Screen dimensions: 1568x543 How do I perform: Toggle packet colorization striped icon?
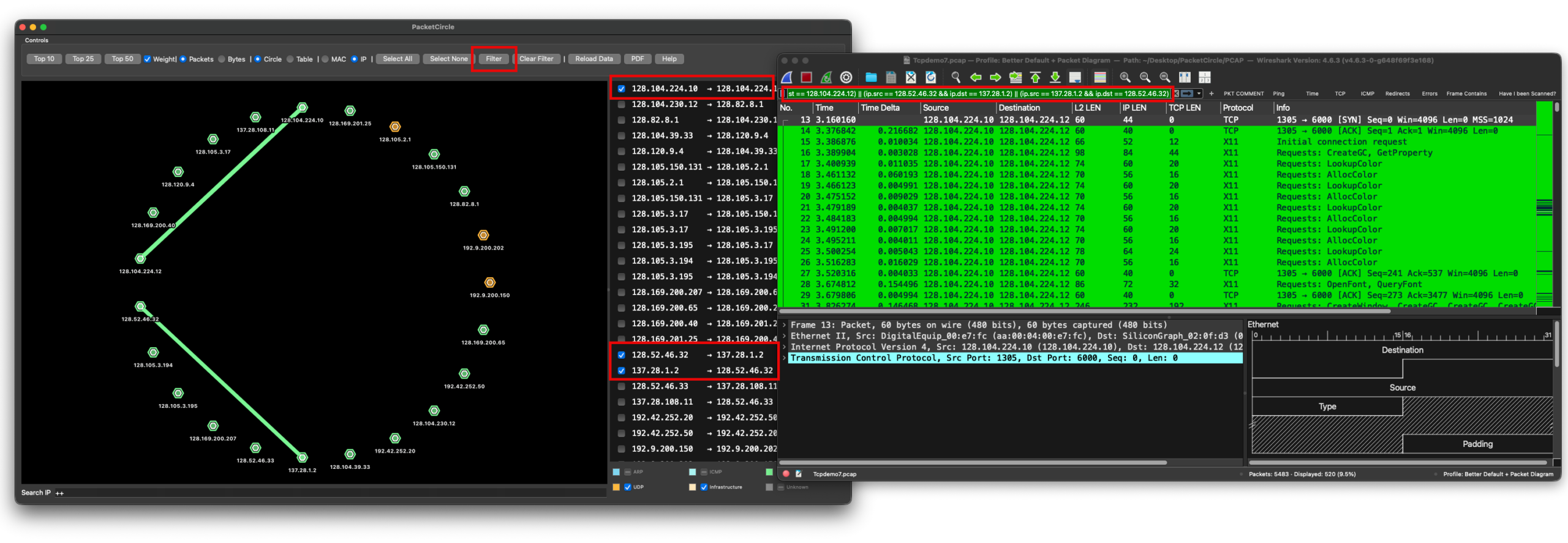click(x=1100, y=77)
